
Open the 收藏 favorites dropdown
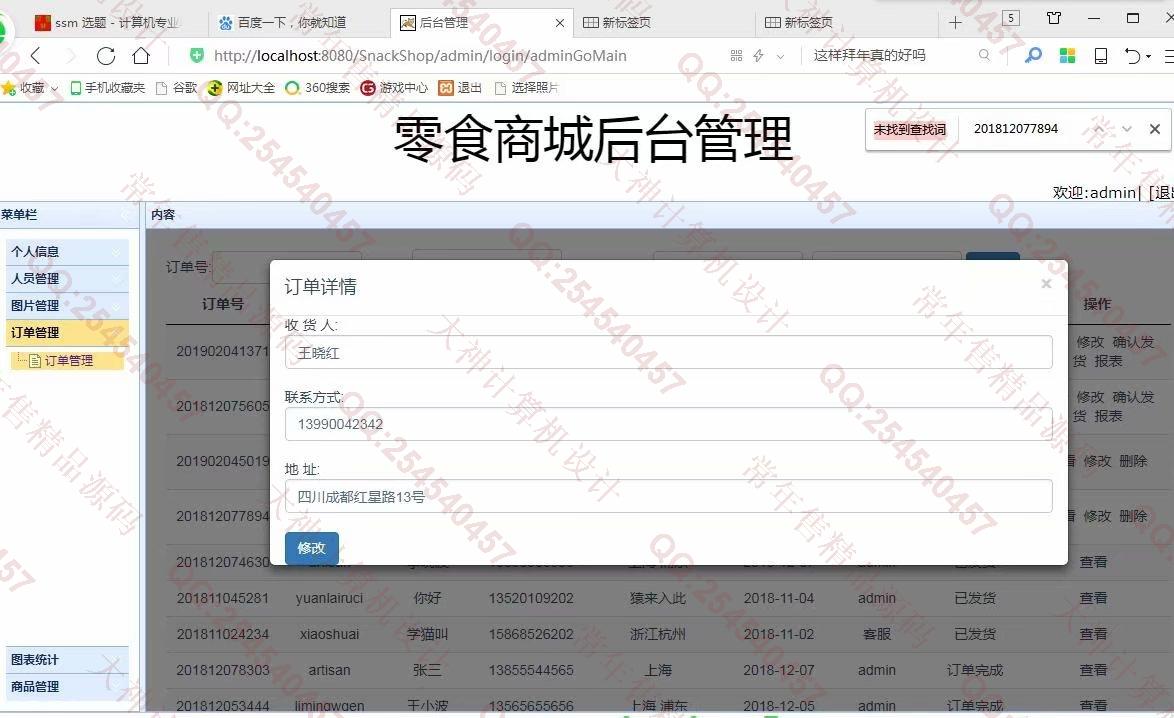32,88
